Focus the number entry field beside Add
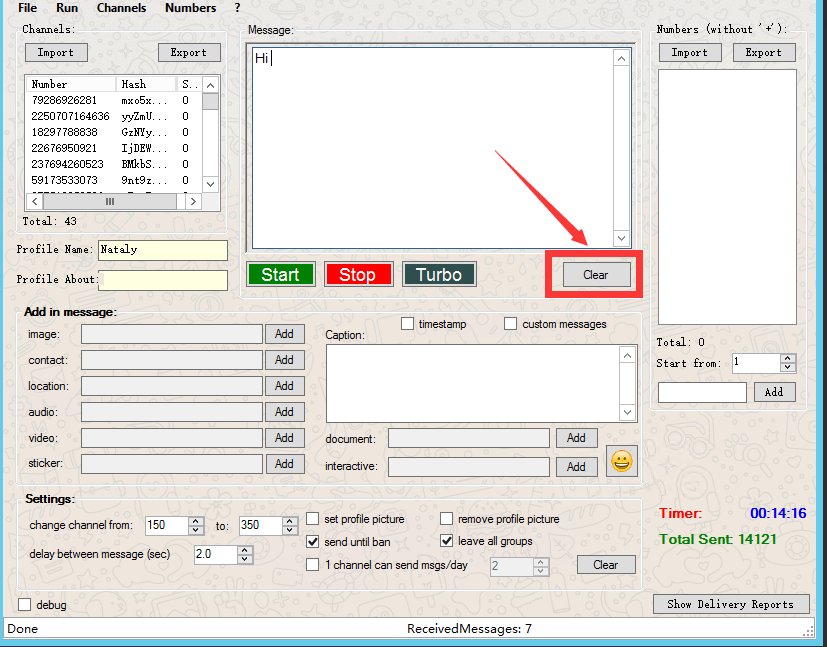The image size is (827, 647). click(x=703, y=392)
